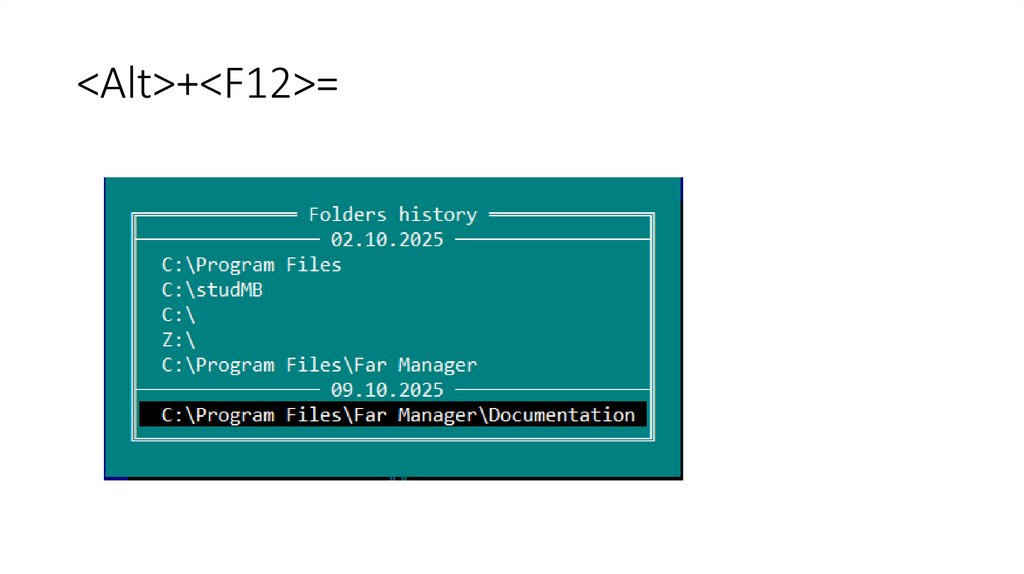Viewport: 1024px width, 574px height.
Task: Click the Files word in first history entry
Action: click(313, 264)
